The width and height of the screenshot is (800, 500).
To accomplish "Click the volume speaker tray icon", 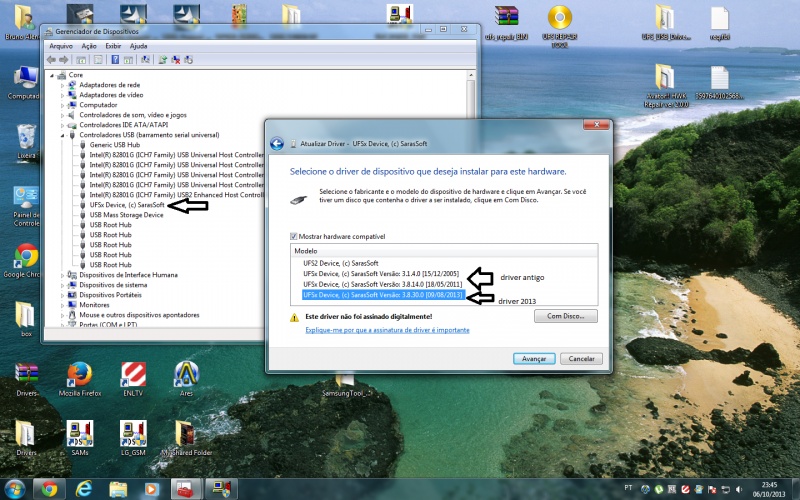I will [739, 490].
